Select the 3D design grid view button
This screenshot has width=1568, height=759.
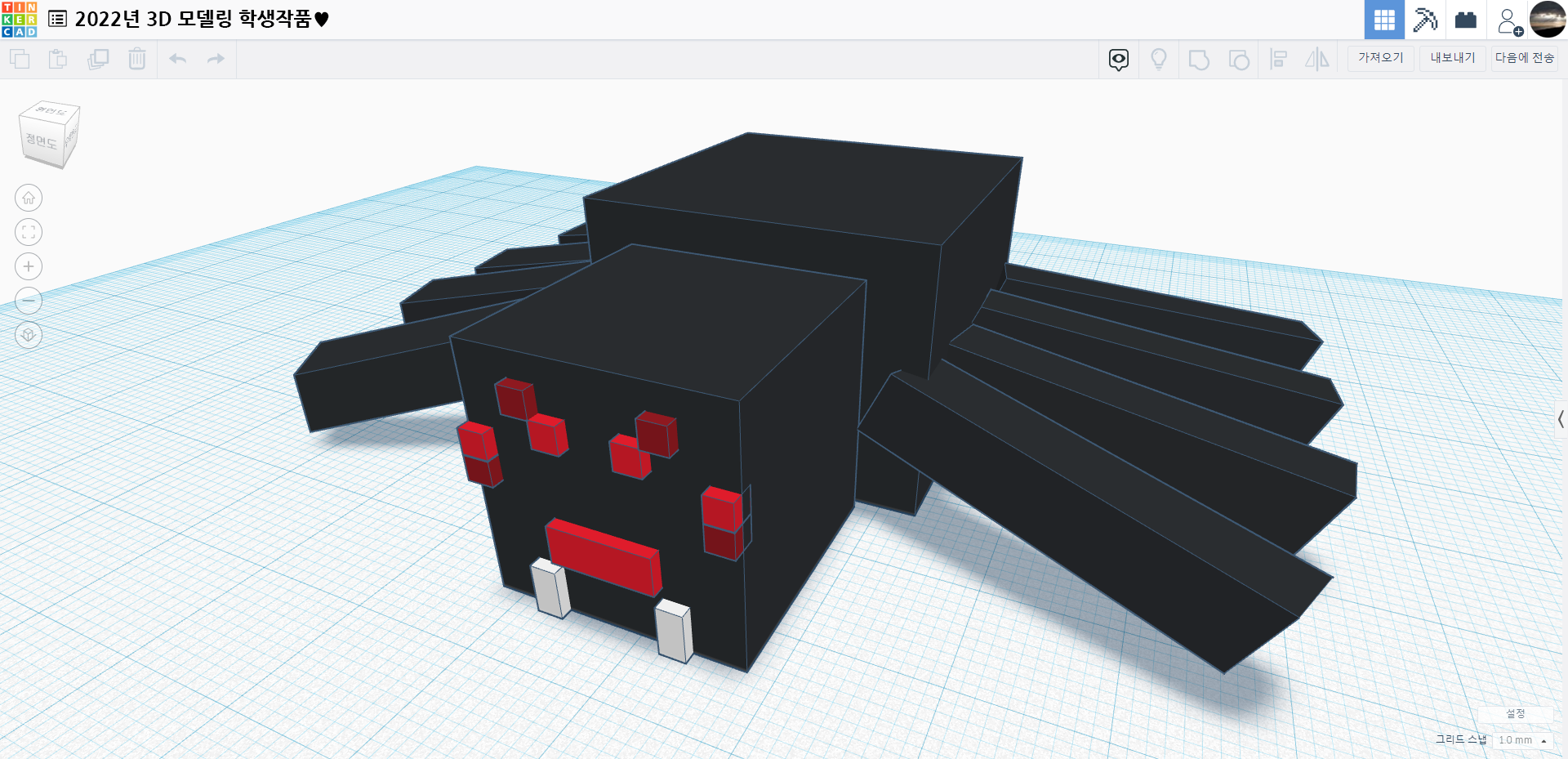tap(1384, 20)
